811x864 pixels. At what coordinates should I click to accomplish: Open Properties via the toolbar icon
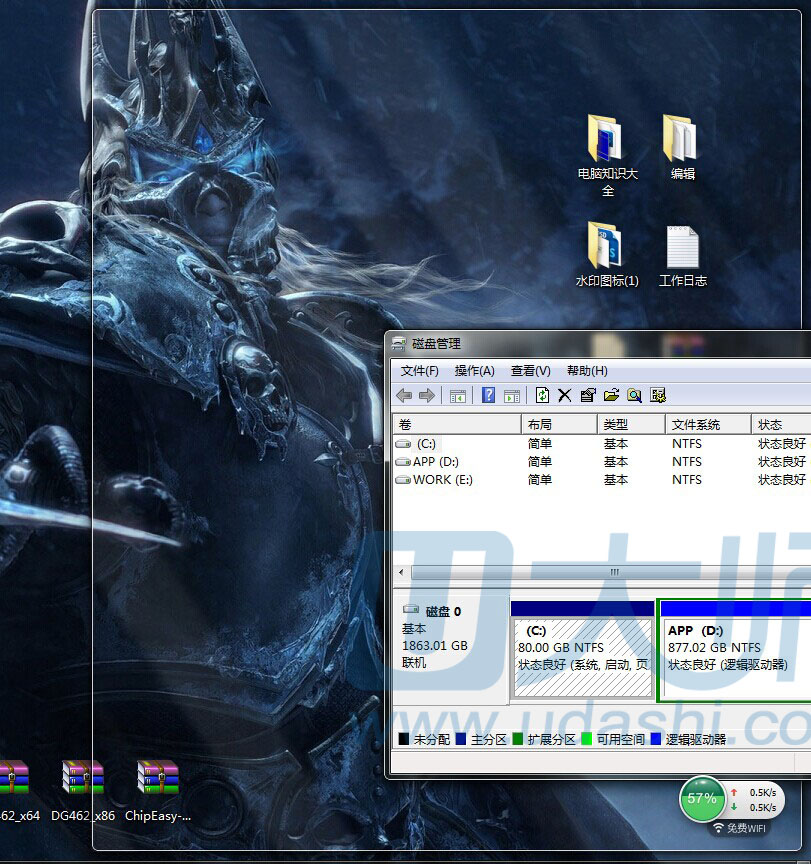pos(588,395)
